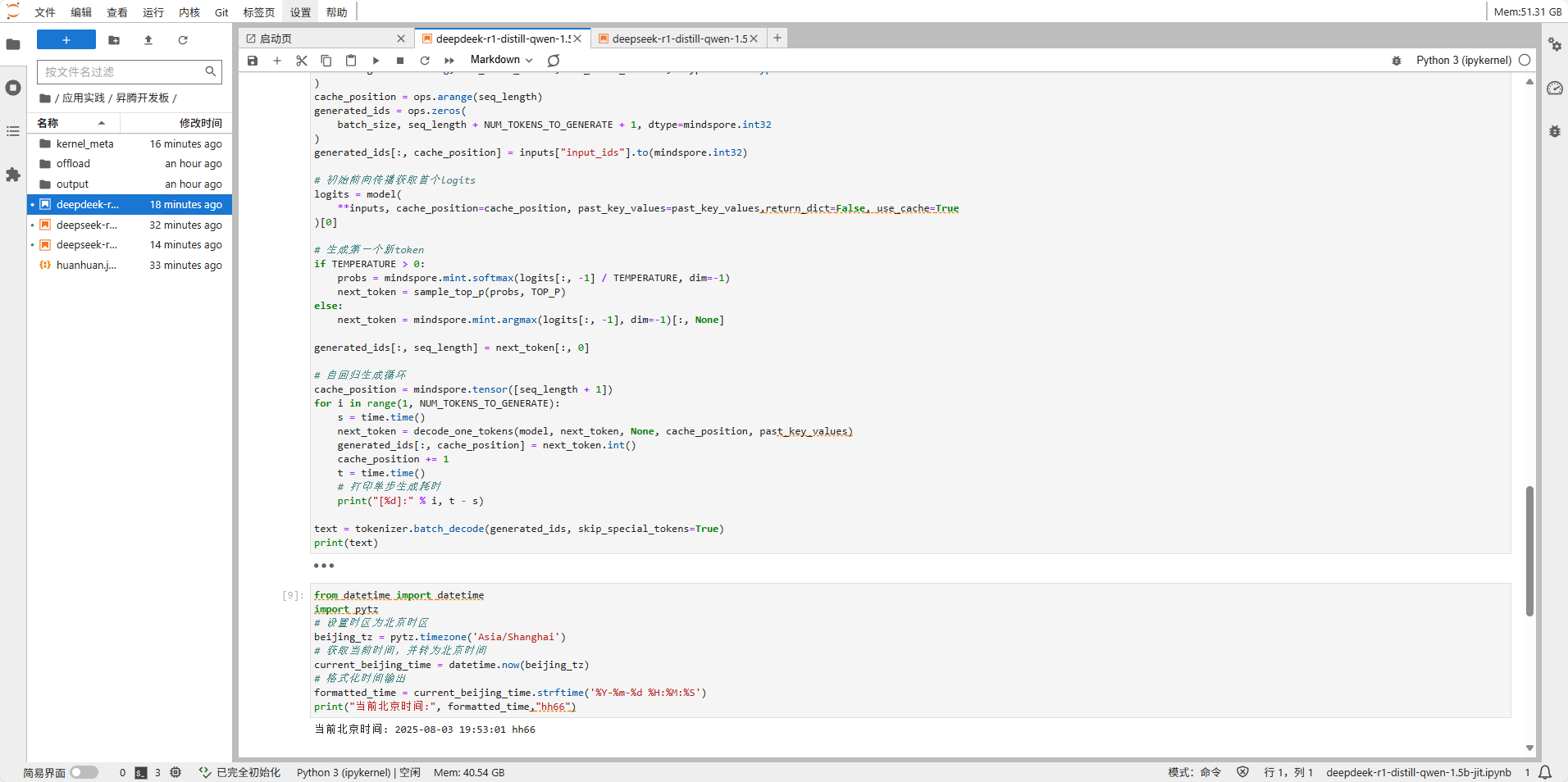Run the selected cell with play icon

pyautogui.click(x=376, y=61)
